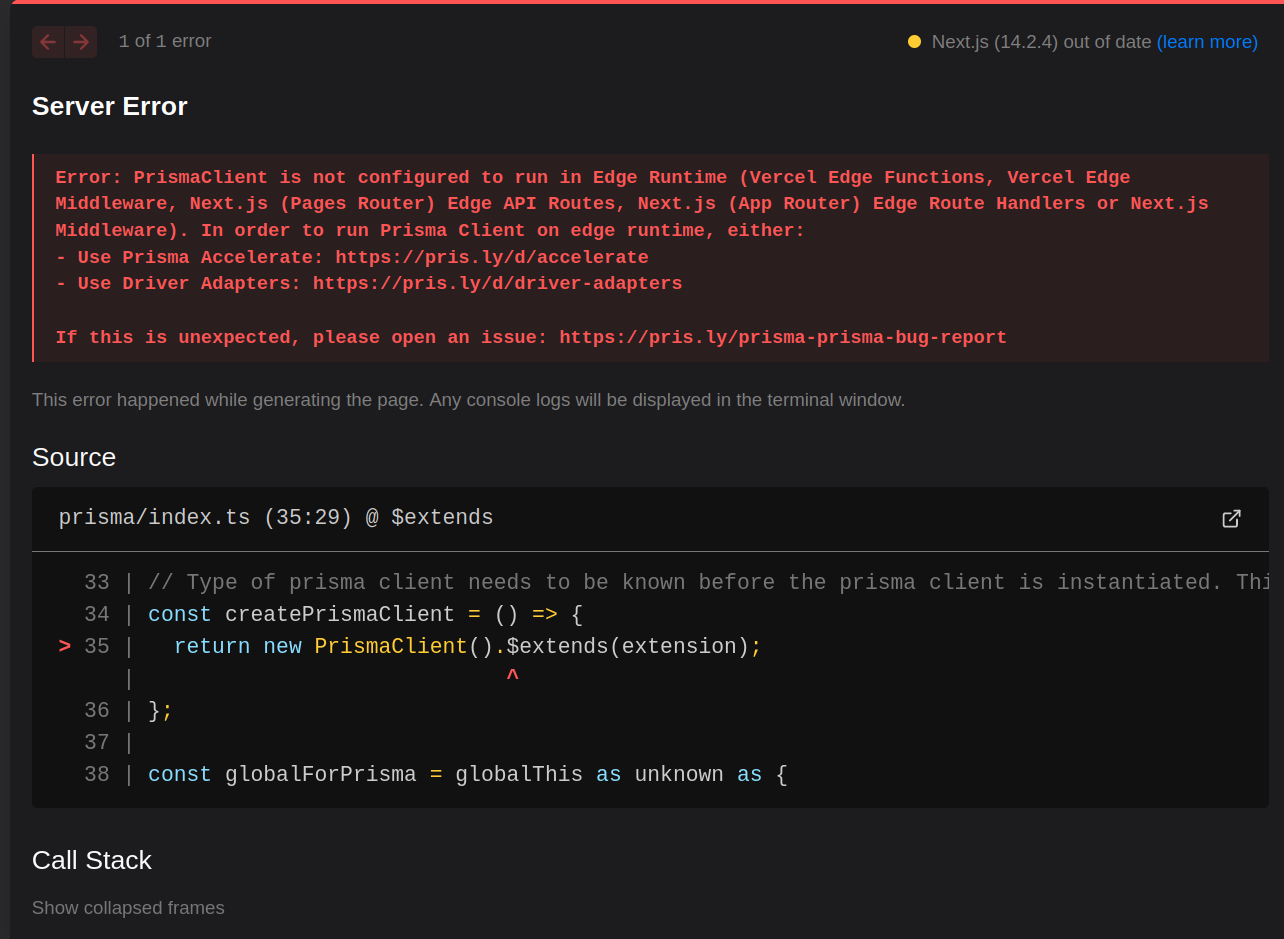Click the 'Server Error' heading

110,106
